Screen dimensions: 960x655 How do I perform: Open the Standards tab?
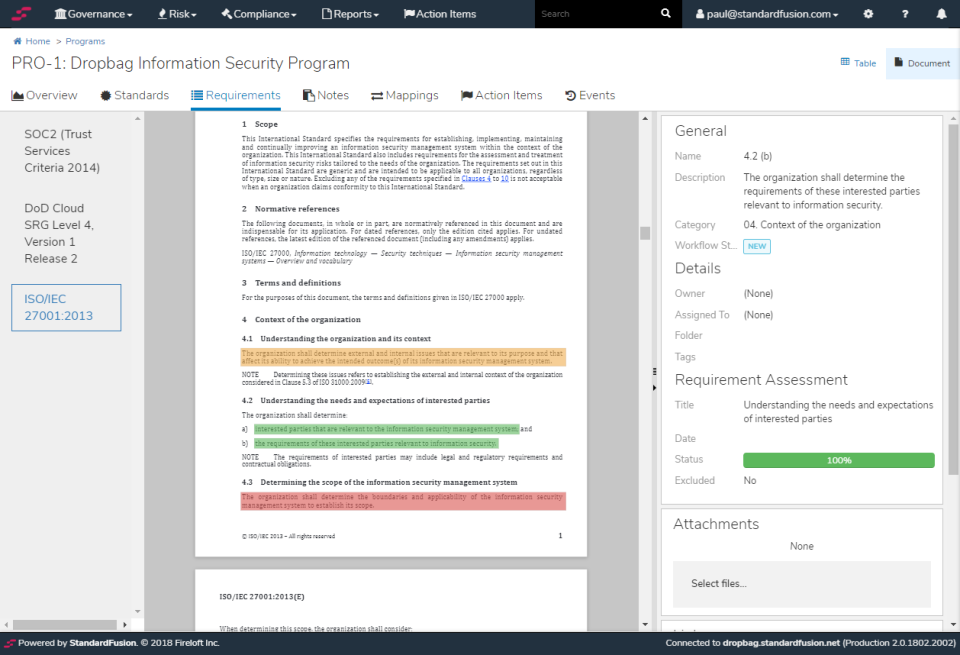pyautogui.click(x=135, y=95)
